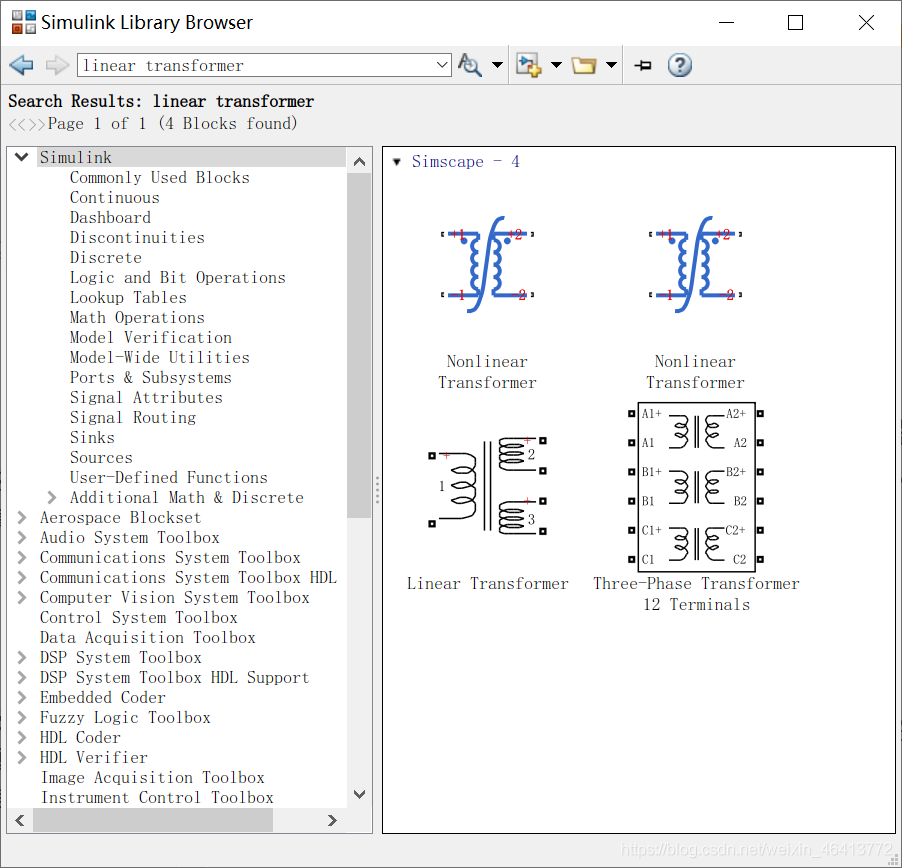Collapse the Simscape results group
The image size is (902, 868).
[397, 162]
